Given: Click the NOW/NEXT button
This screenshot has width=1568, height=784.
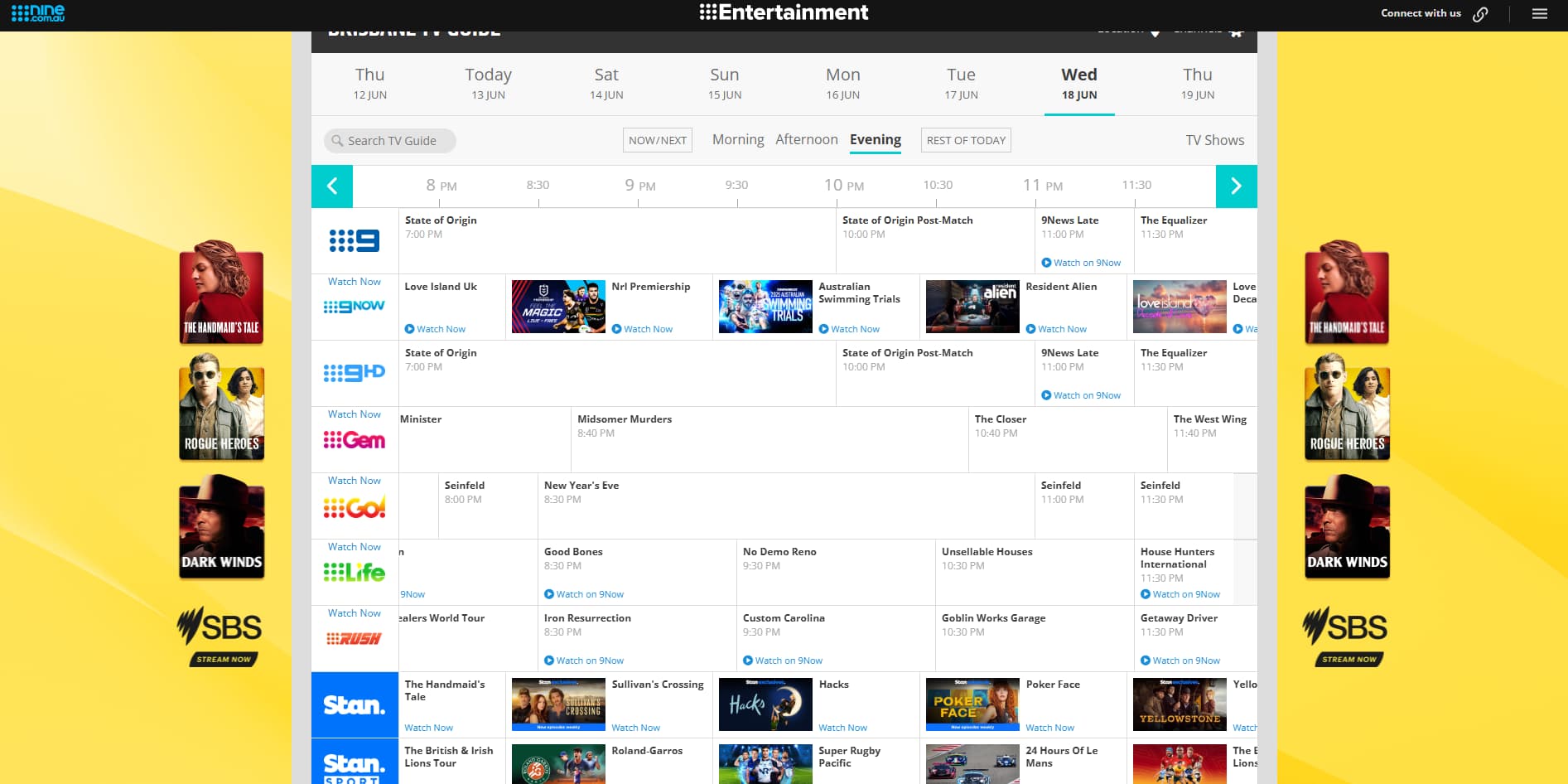Looking at the screenshot, I should coord(658,140).
